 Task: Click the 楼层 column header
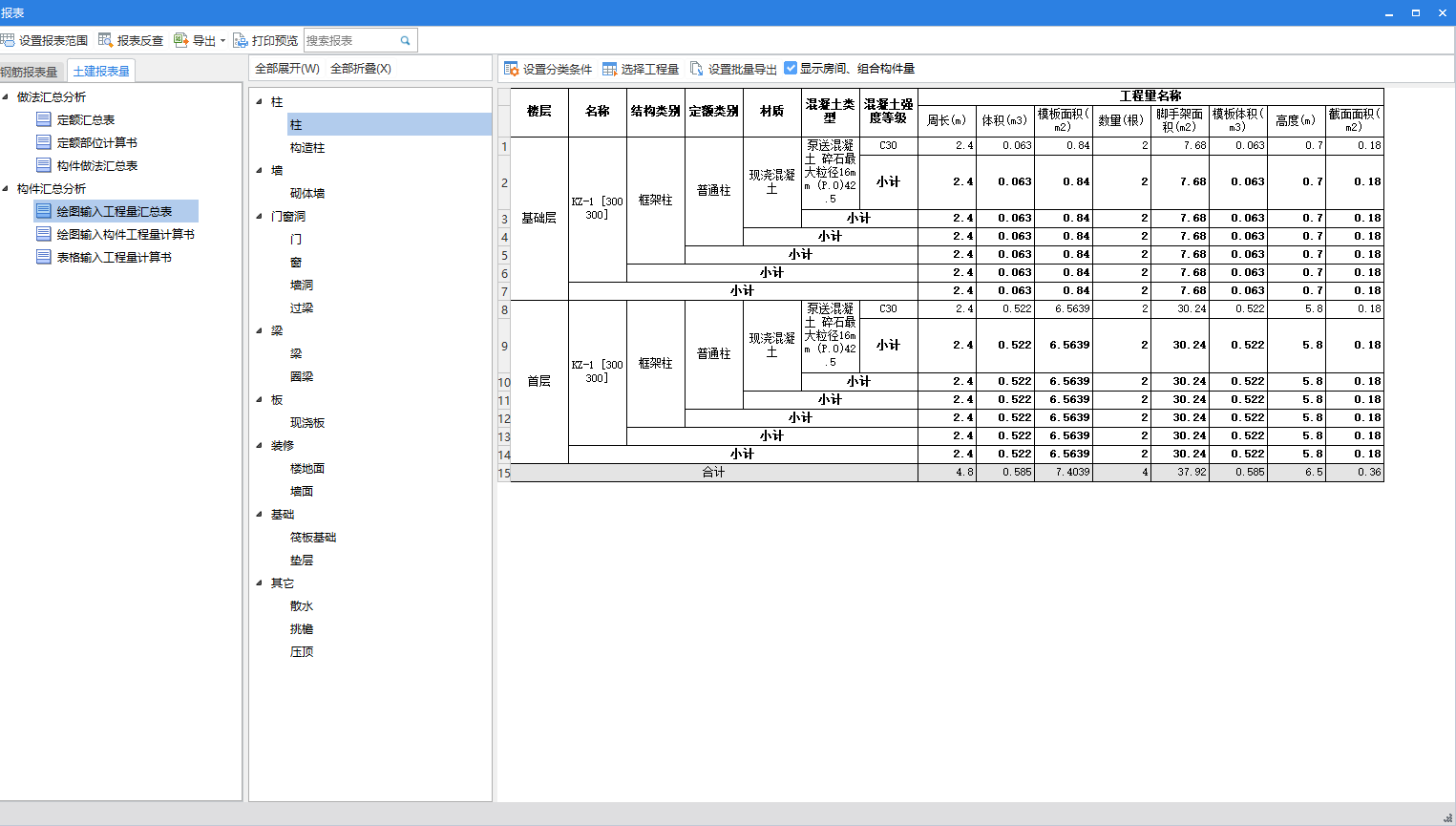[539, 112]
